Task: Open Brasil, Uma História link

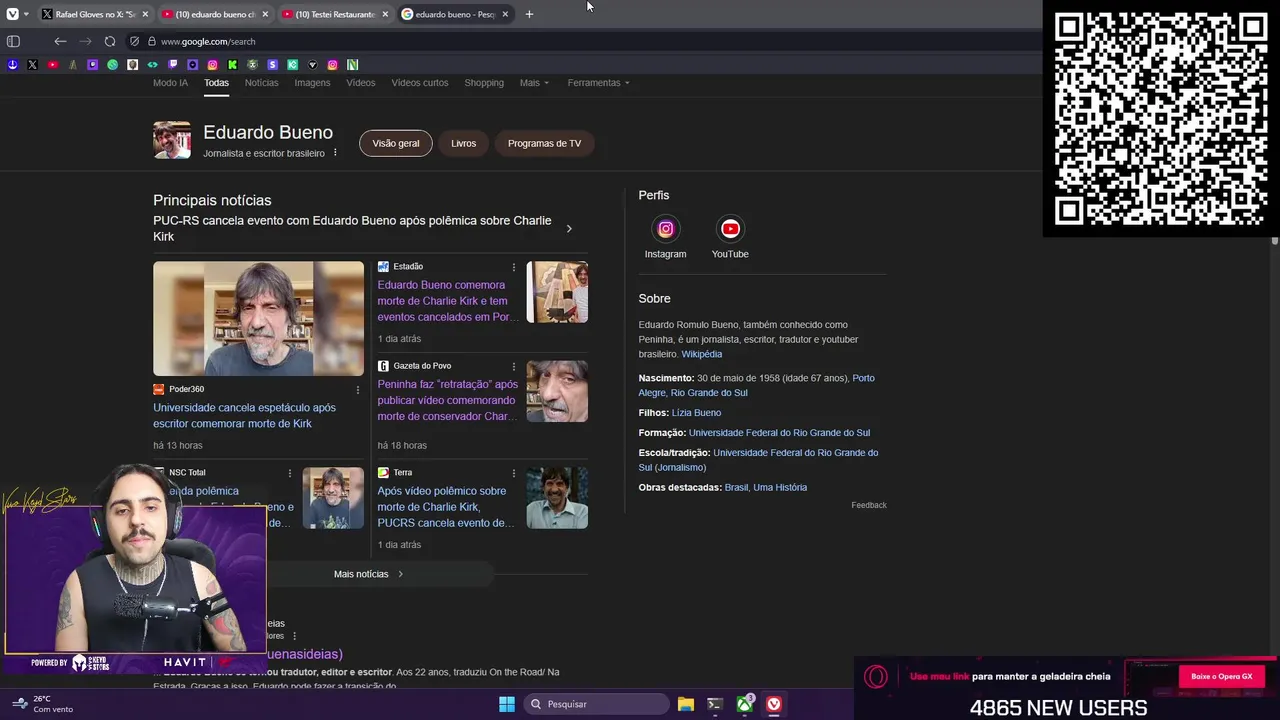Action: click(x=766, y=488)
